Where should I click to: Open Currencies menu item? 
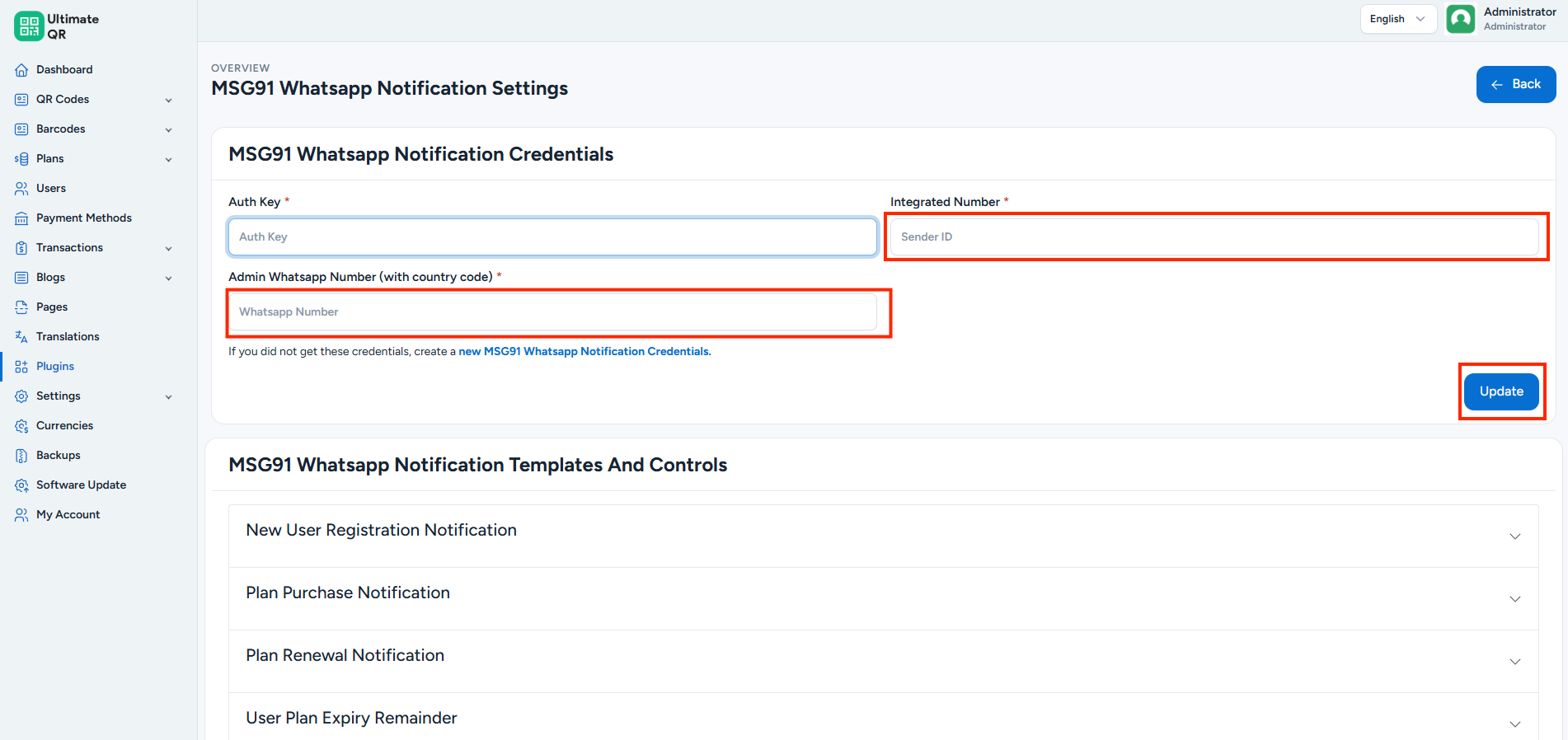coord(64,426)
